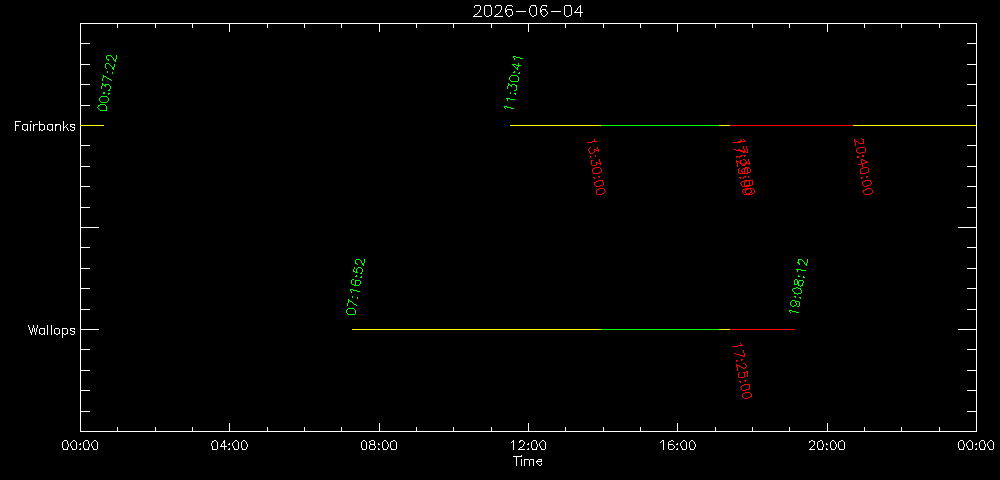Click the 08:00 time axis label

pyautogui.click(x=379, y=446)
